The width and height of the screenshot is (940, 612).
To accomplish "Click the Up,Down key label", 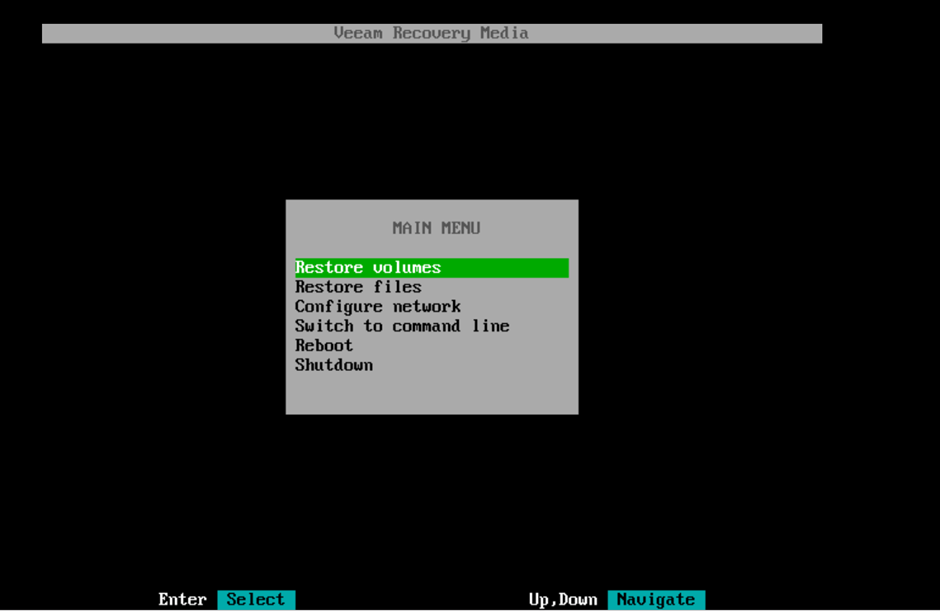I will click(x=562, y=600).
